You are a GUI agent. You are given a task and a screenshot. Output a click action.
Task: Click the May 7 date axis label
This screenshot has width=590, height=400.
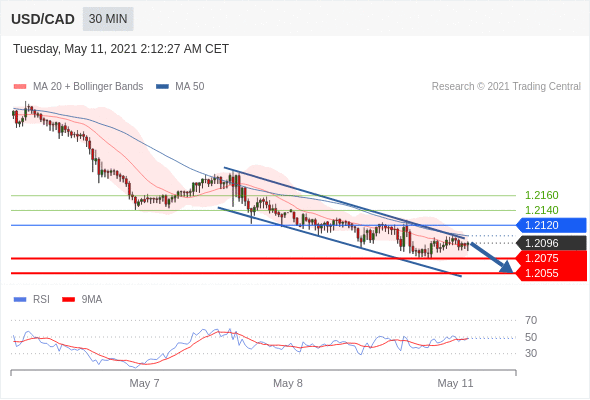(x=144, y=383)
